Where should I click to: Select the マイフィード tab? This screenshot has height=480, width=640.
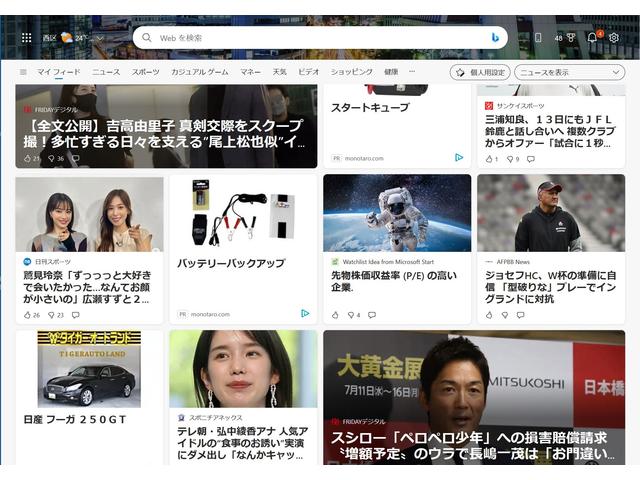pos(59,72)
